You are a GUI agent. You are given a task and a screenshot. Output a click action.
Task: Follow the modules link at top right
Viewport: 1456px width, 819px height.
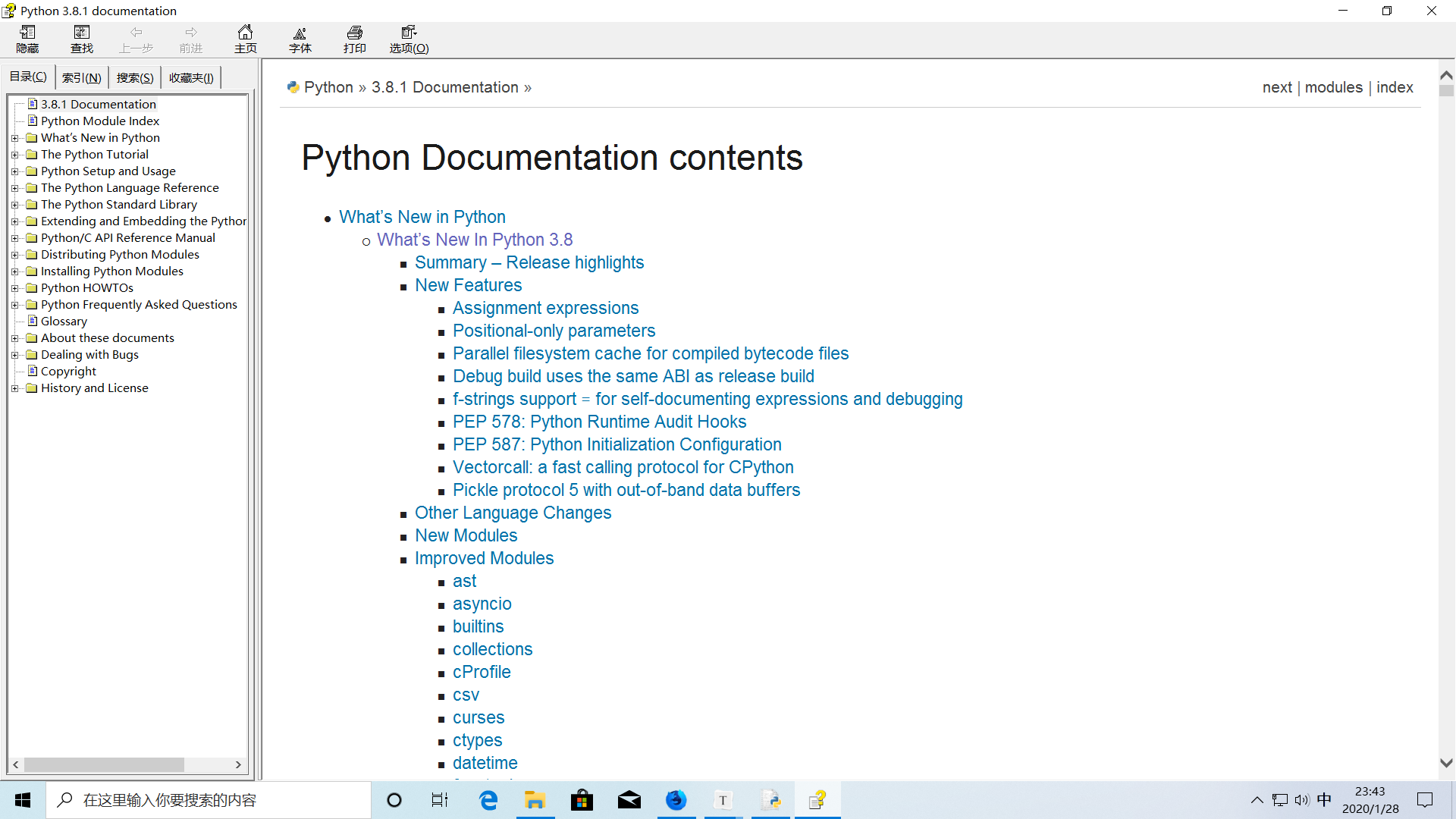pyautogui.click(x=1334, y=87)
